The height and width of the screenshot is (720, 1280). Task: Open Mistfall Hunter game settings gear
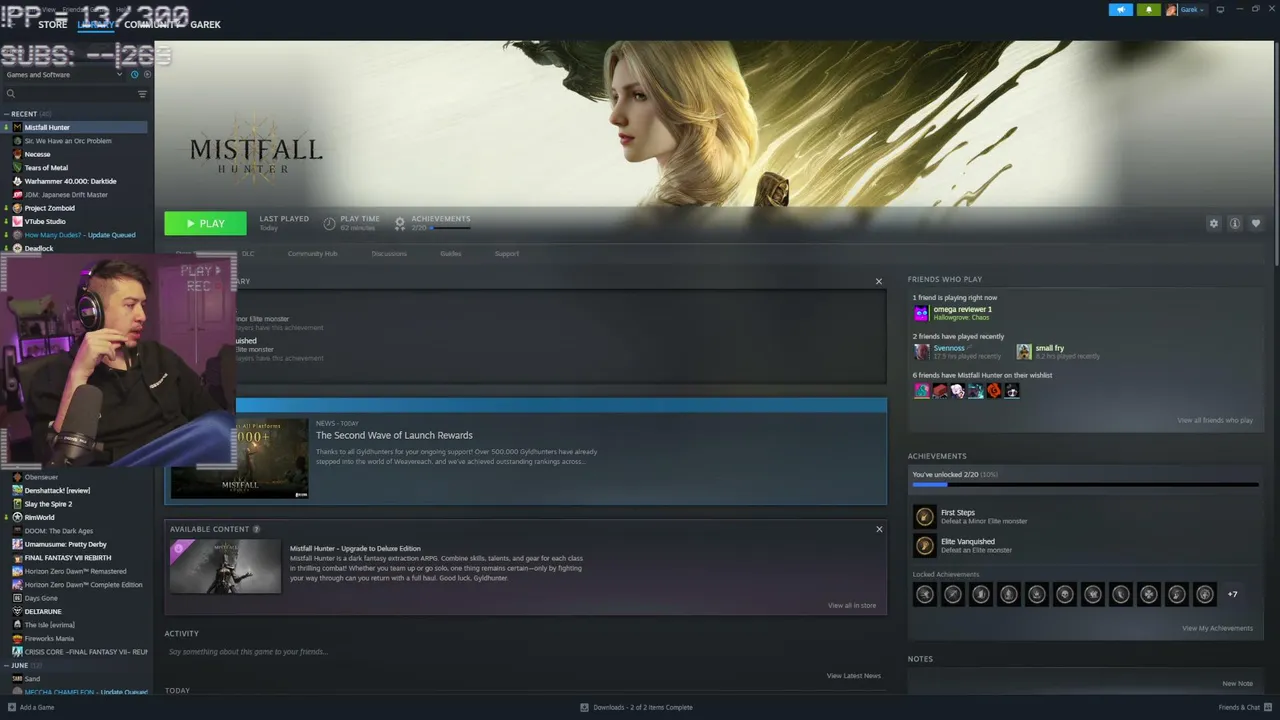coord(1214,224)
